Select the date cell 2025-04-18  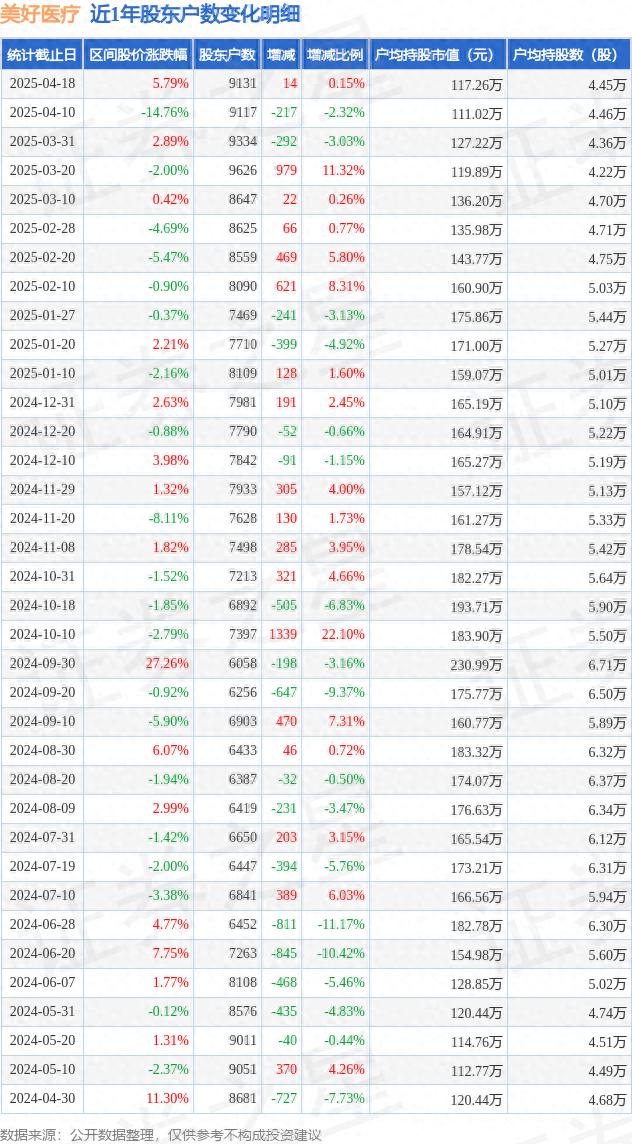pyautogui.click(x=42, y=84)
